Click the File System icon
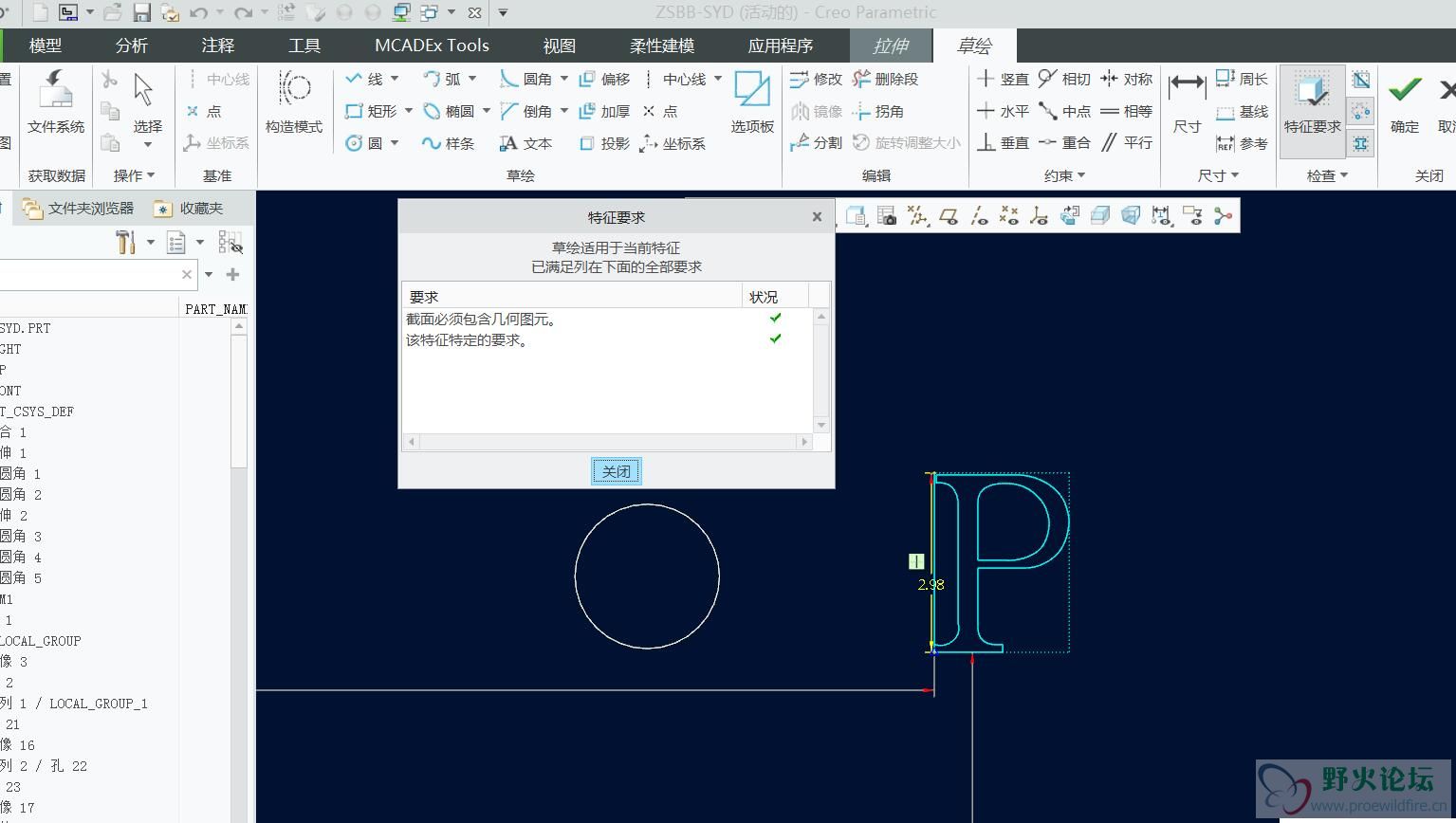The image size is (1456, 823). (55, 101)
